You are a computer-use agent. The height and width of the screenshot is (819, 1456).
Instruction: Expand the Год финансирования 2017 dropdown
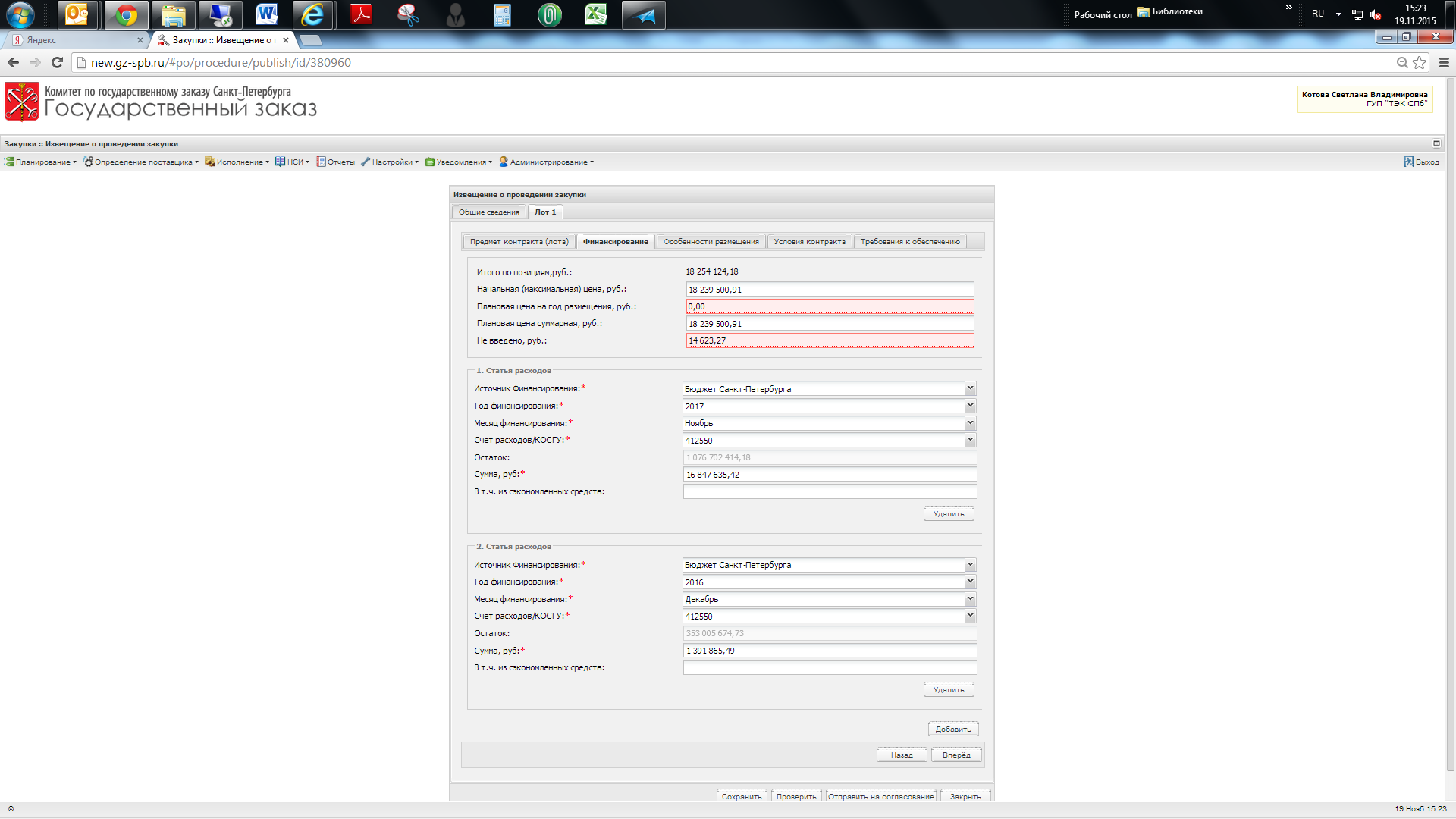click(x=970, y=406)
